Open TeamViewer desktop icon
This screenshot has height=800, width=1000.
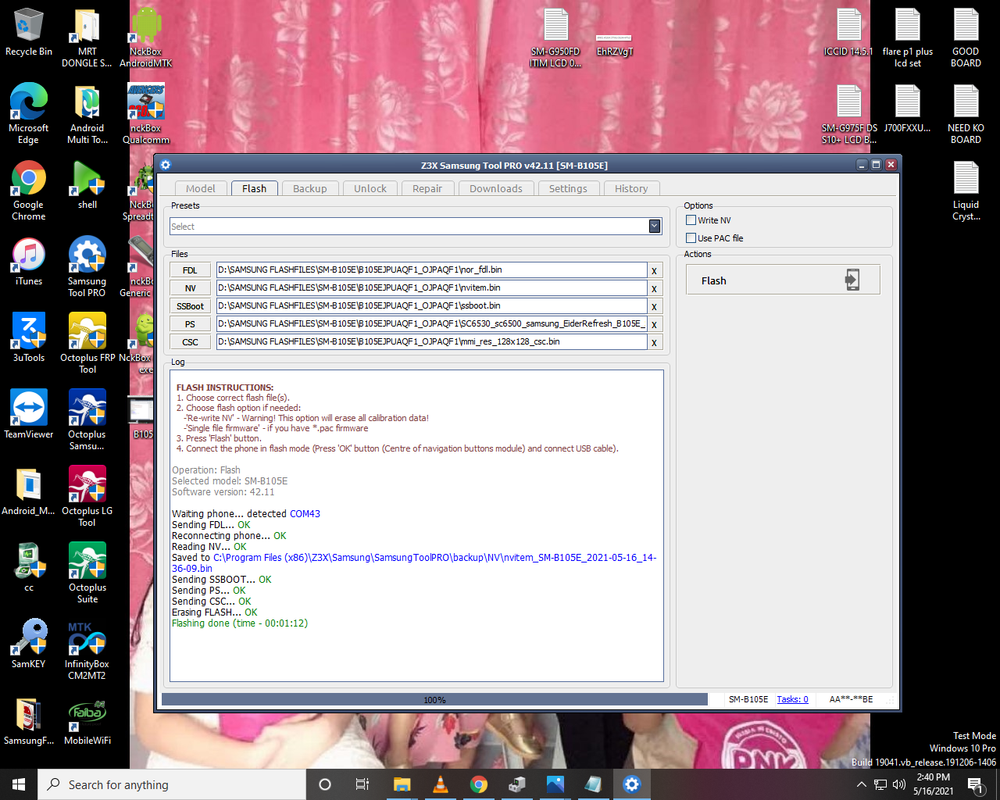tap(28, 415)
